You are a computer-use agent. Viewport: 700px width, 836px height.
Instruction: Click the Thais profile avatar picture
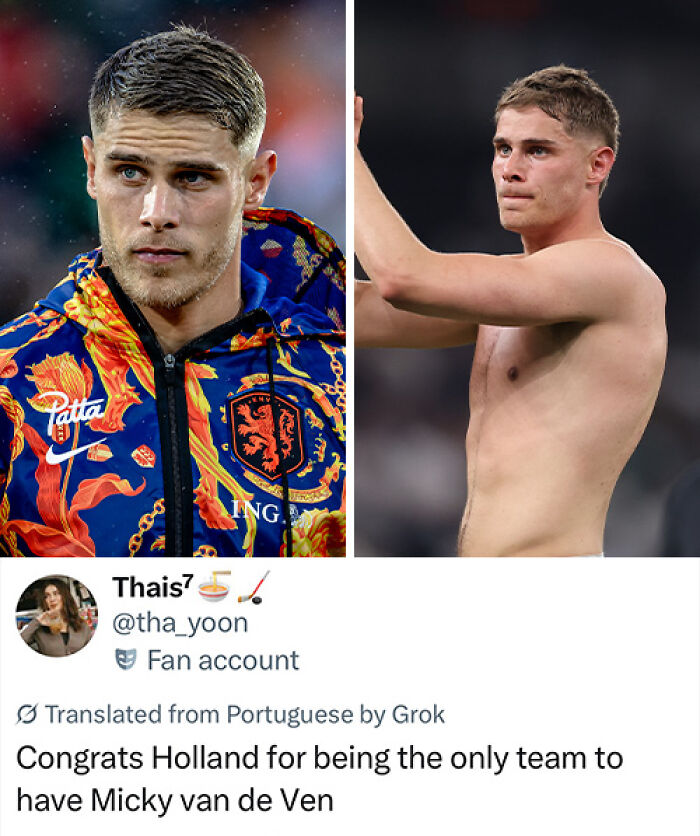pyautogui.click(x=57, y=615)
